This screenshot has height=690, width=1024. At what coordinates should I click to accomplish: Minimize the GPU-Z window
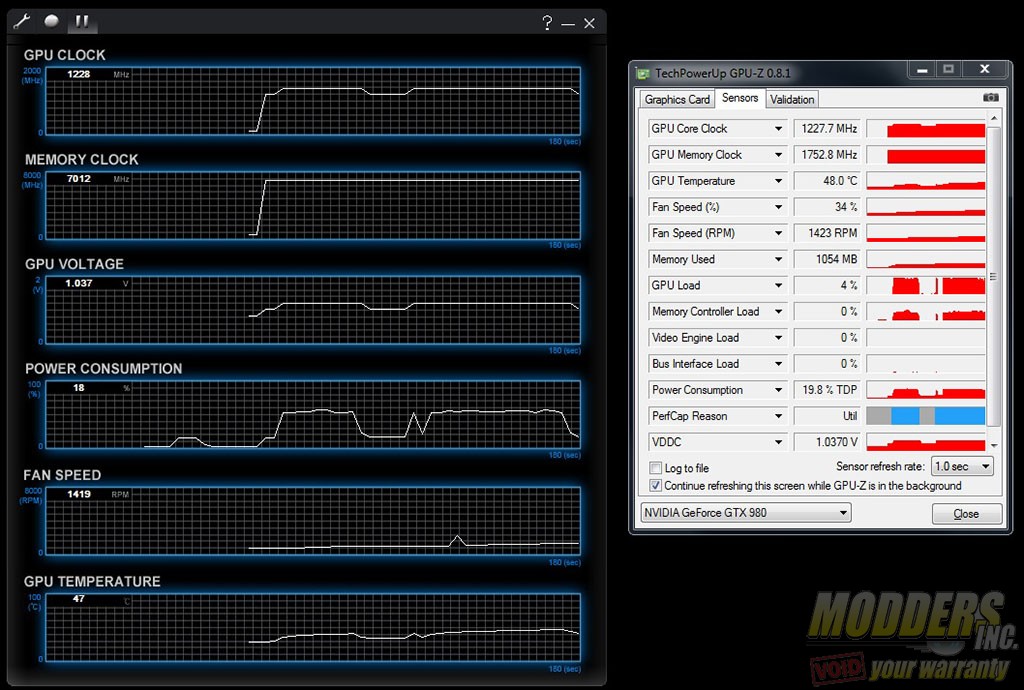[x=922, y=69]
